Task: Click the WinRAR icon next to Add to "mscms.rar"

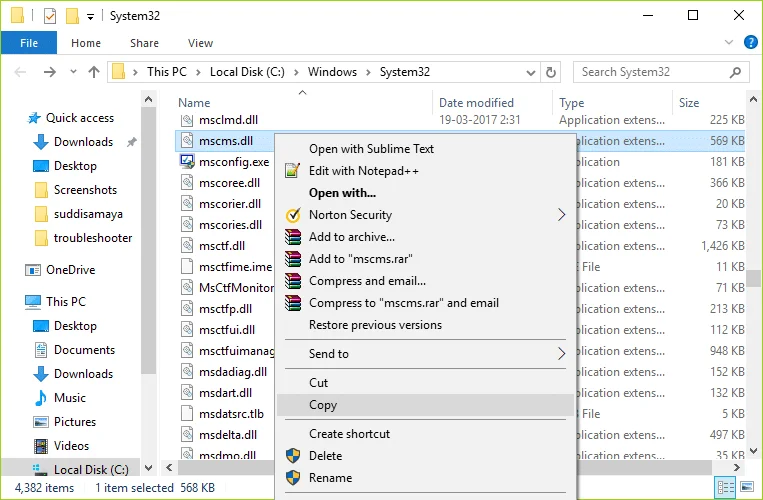Action: [x=293, y=259]
